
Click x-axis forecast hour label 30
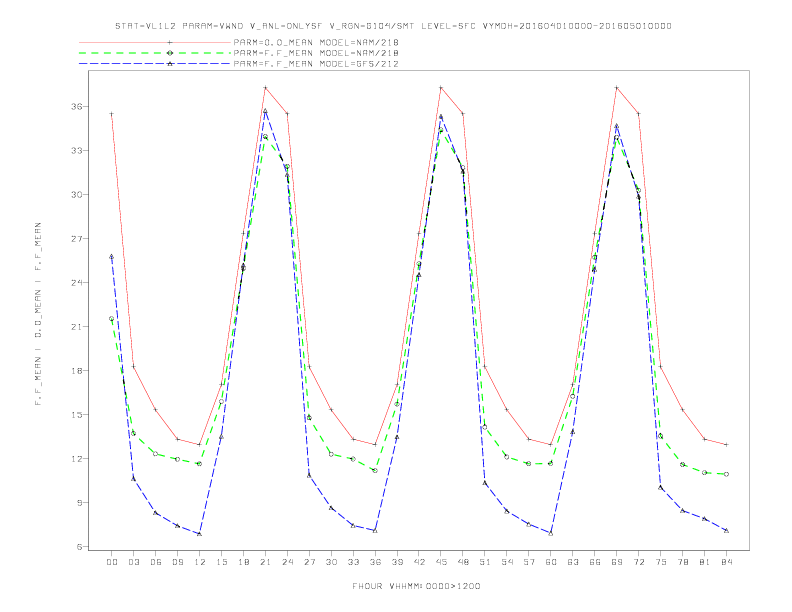(331, 562)
